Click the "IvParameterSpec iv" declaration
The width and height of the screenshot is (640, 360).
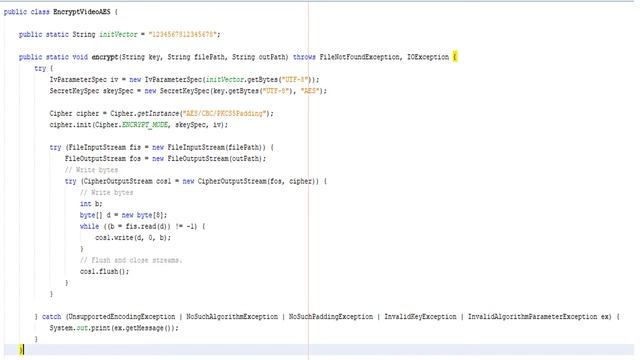click(x=84, y=80)
